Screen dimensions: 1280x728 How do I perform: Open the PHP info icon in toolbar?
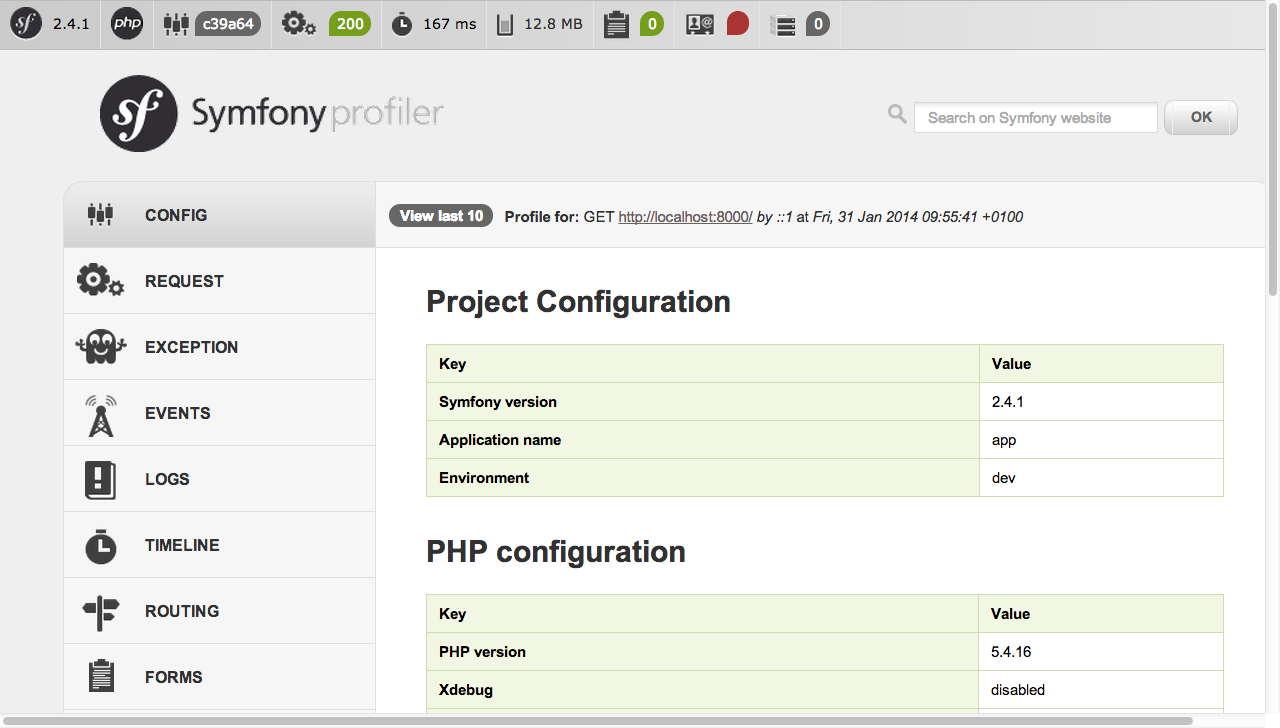(x=127, y=24)
